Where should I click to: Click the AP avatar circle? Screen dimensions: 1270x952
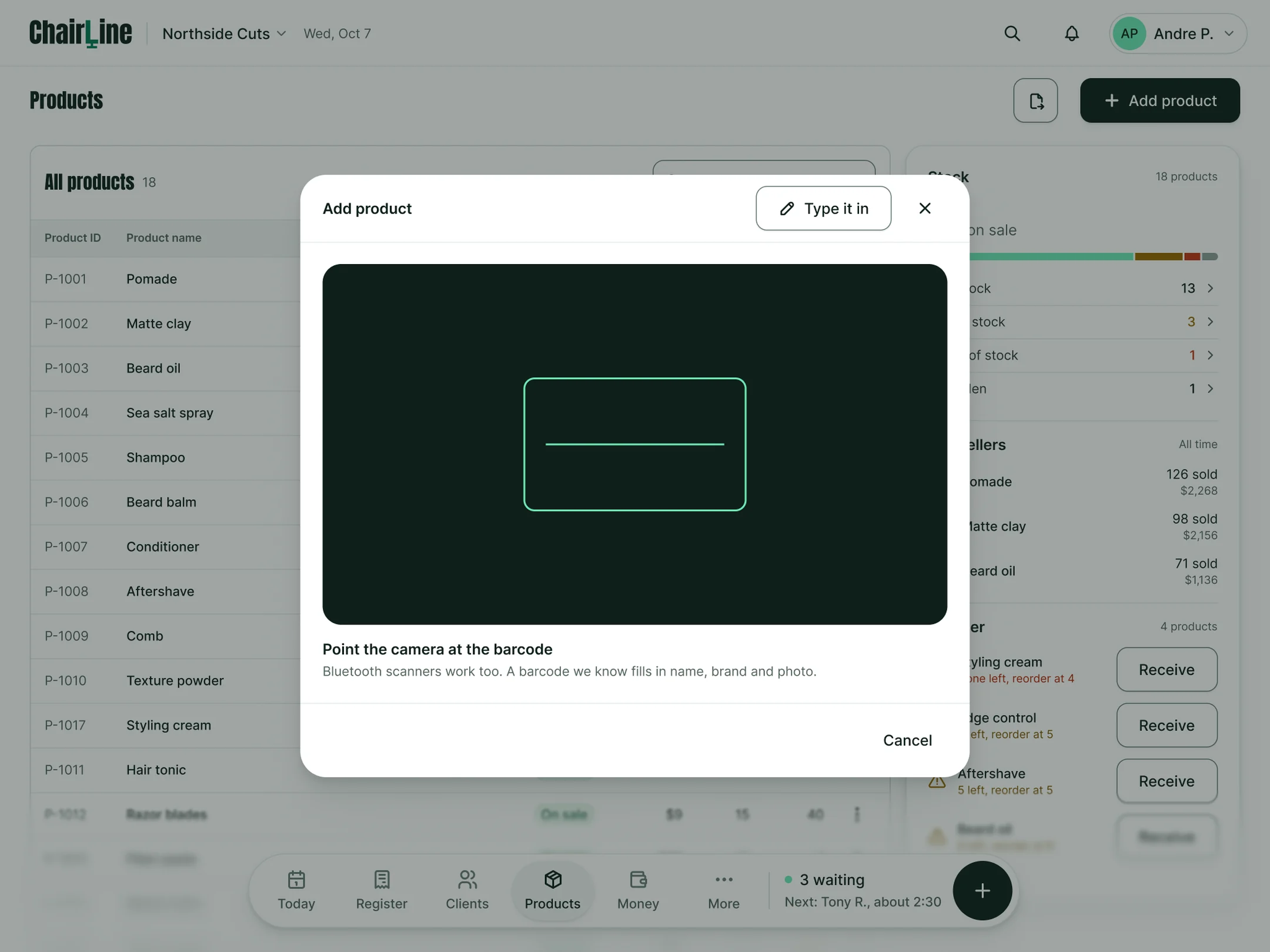pos(1129,34)
